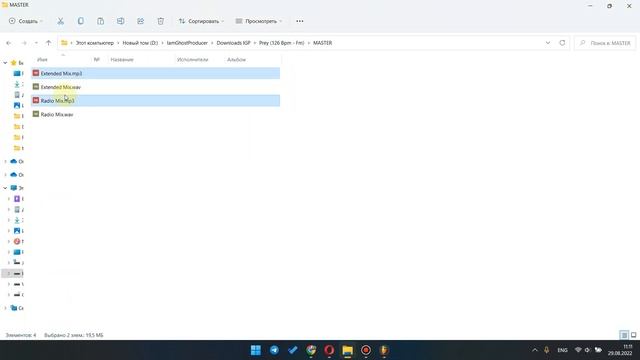Select the Extended Mix.wav file

pos(156,87)
